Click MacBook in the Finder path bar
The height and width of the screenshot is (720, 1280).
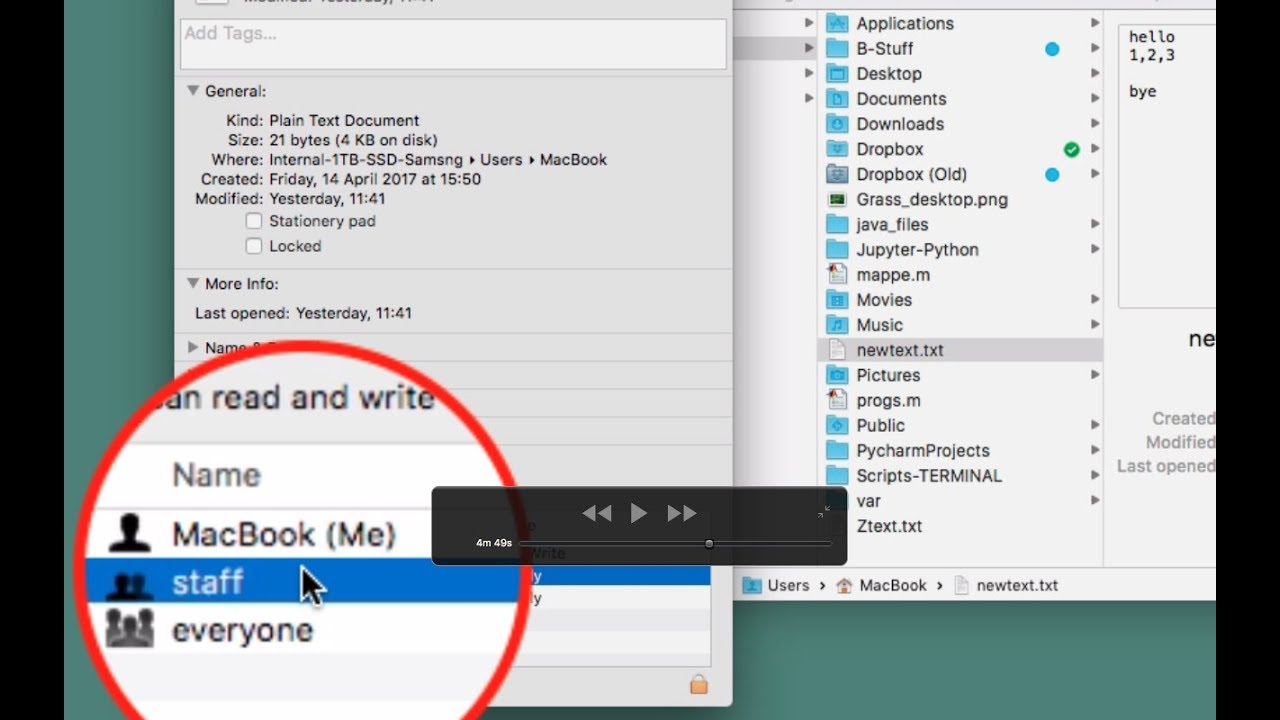coord(893,586)
